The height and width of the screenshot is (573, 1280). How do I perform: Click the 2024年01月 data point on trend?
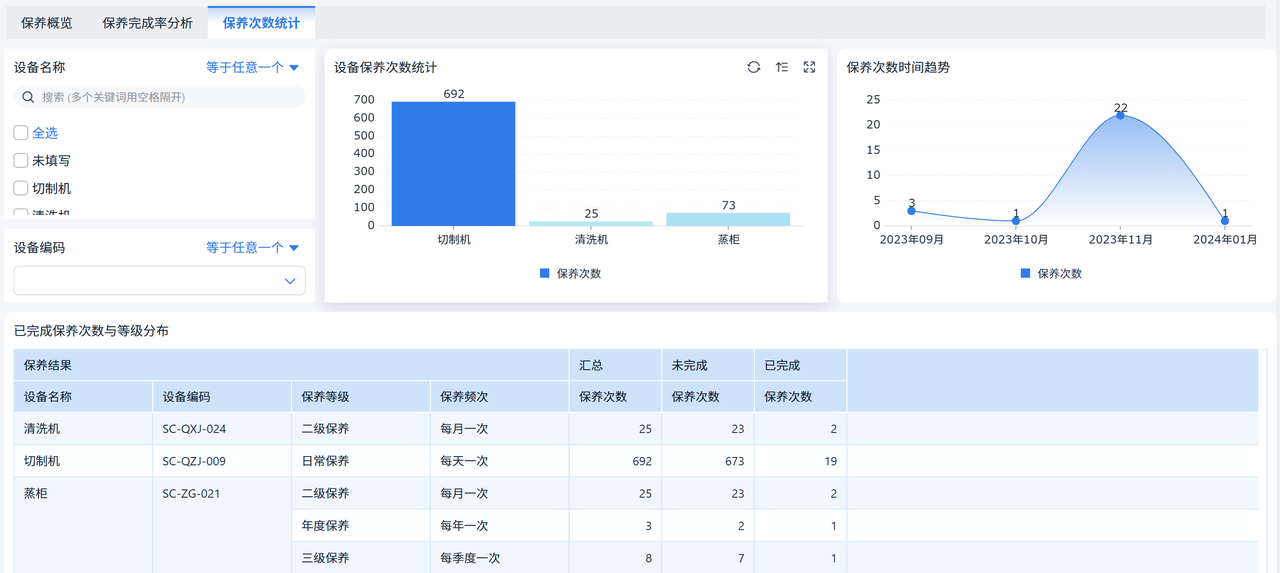[x=1225, y=221]
